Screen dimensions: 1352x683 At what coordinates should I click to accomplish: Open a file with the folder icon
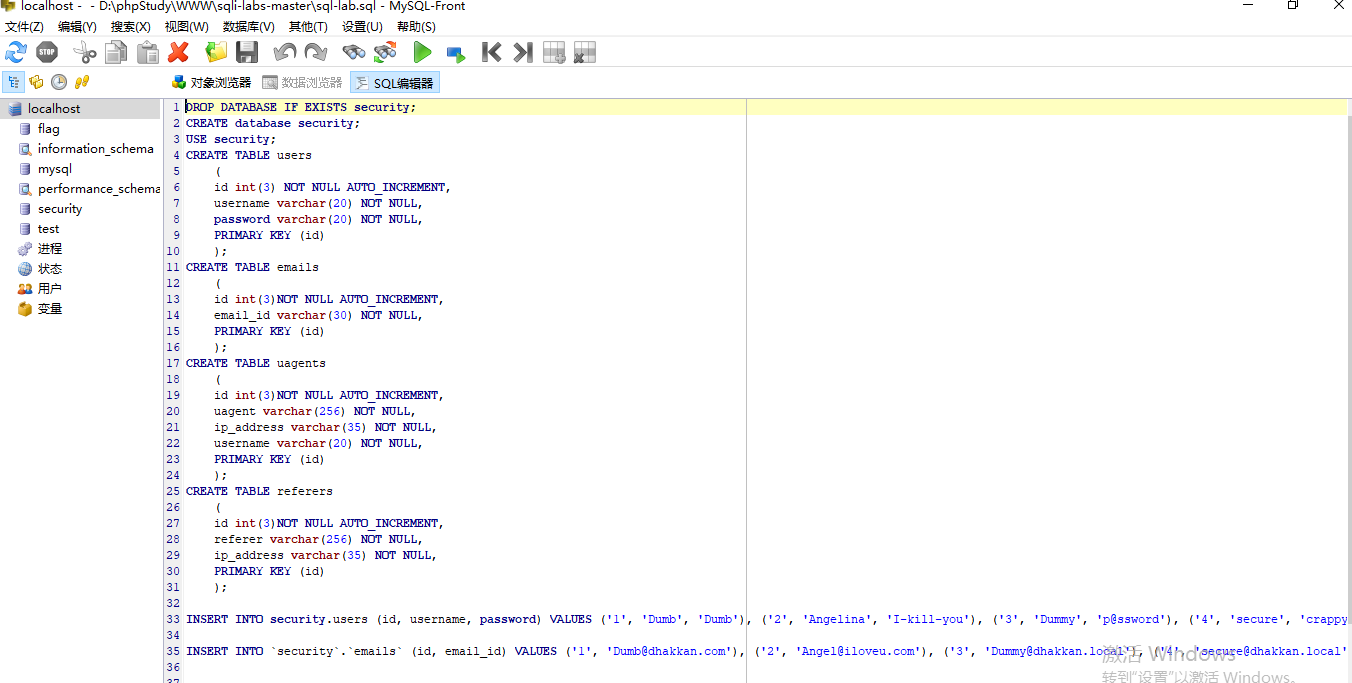tap(215, 53)
